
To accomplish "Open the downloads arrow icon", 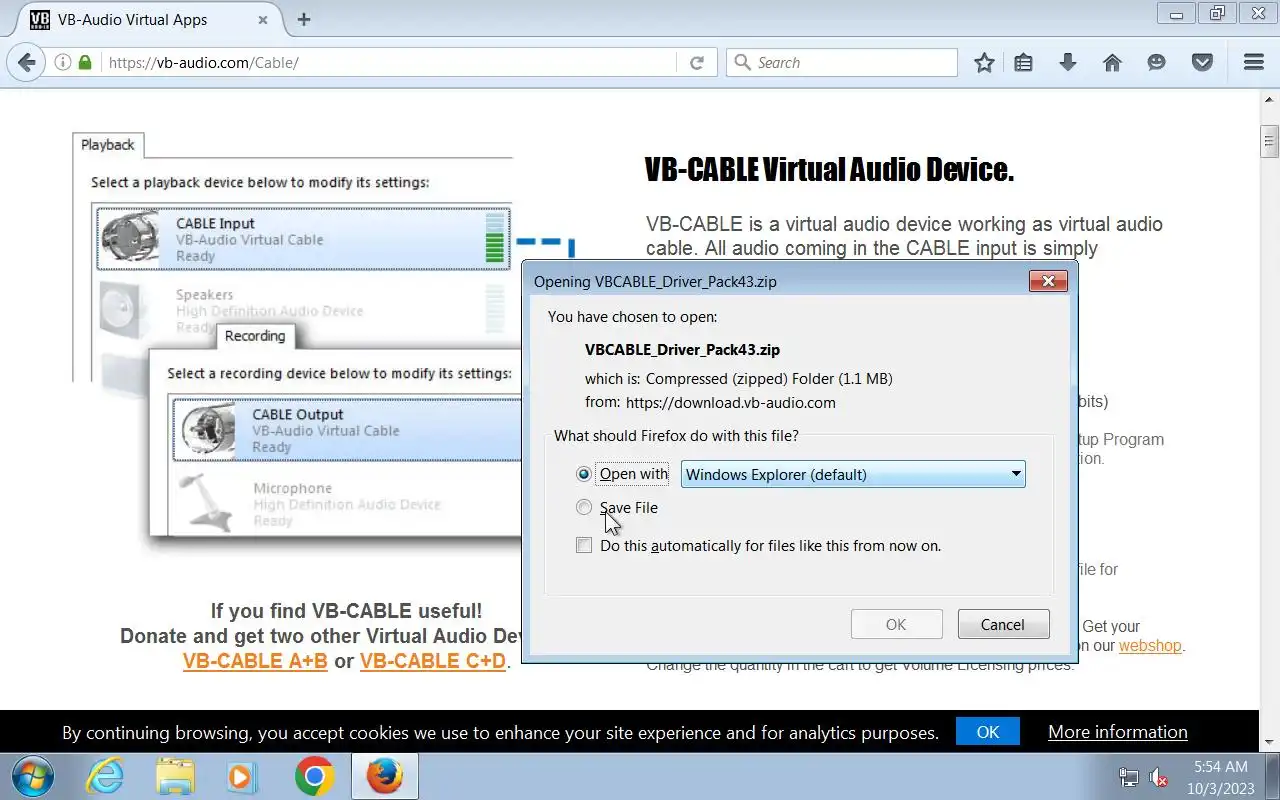I will coord(1068,62).
